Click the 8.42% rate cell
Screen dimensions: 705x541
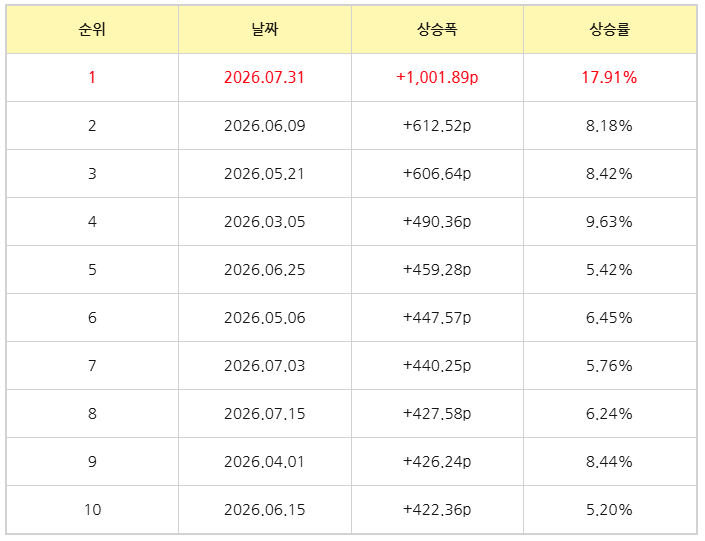pyautogui.click(x=610, y=174)
